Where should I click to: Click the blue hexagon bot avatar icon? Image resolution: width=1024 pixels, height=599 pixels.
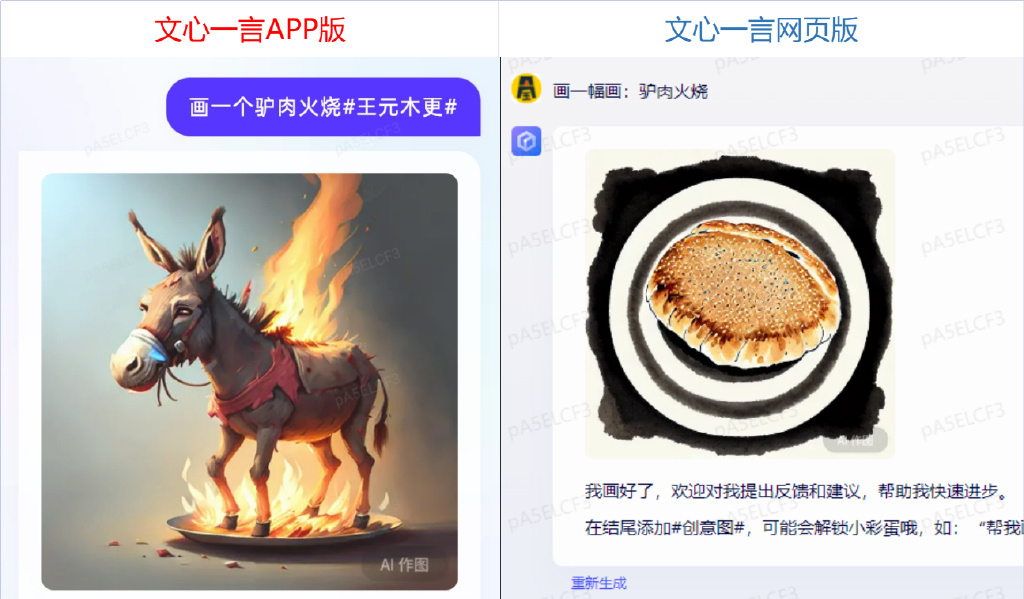(526, 141)
